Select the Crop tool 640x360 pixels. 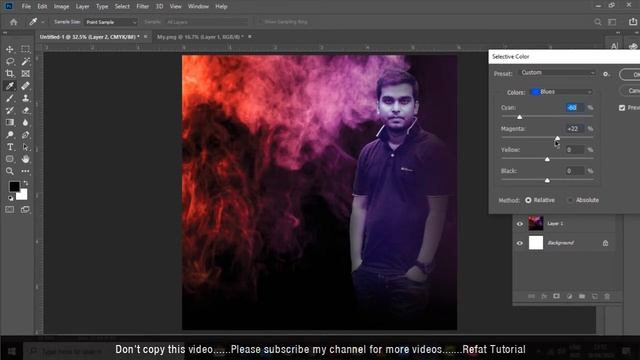pyautogui.click(x=10, y=74)
